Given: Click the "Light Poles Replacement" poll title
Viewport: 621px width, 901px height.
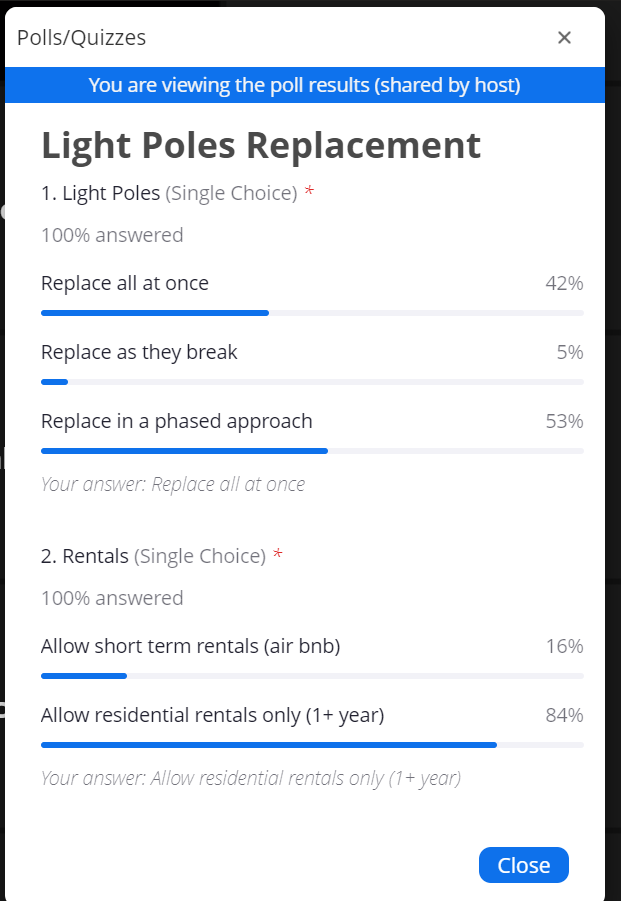Looking at the screenshot, I should point(261,146).
